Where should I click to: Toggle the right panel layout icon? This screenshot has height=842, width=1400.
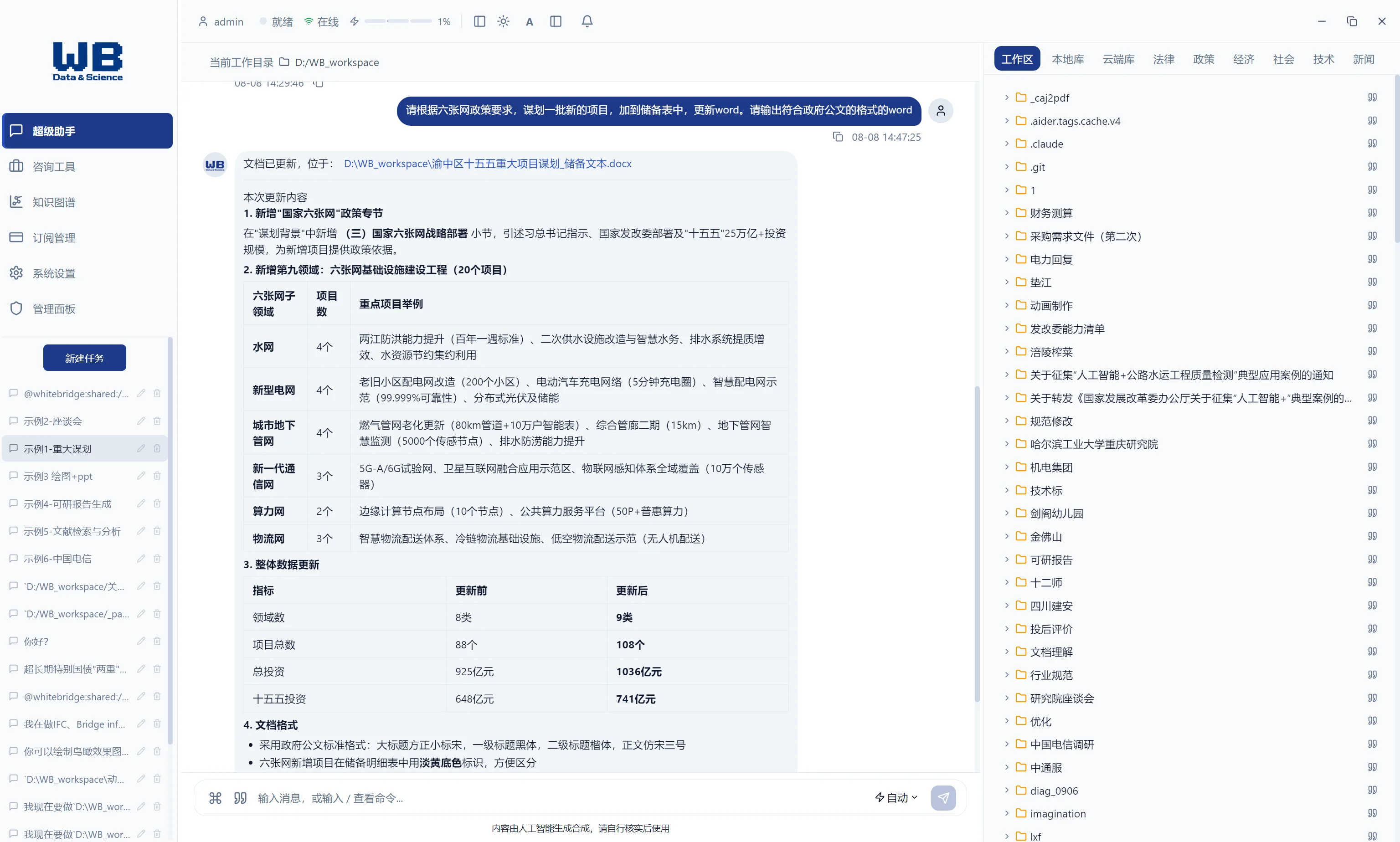[556, 21]
